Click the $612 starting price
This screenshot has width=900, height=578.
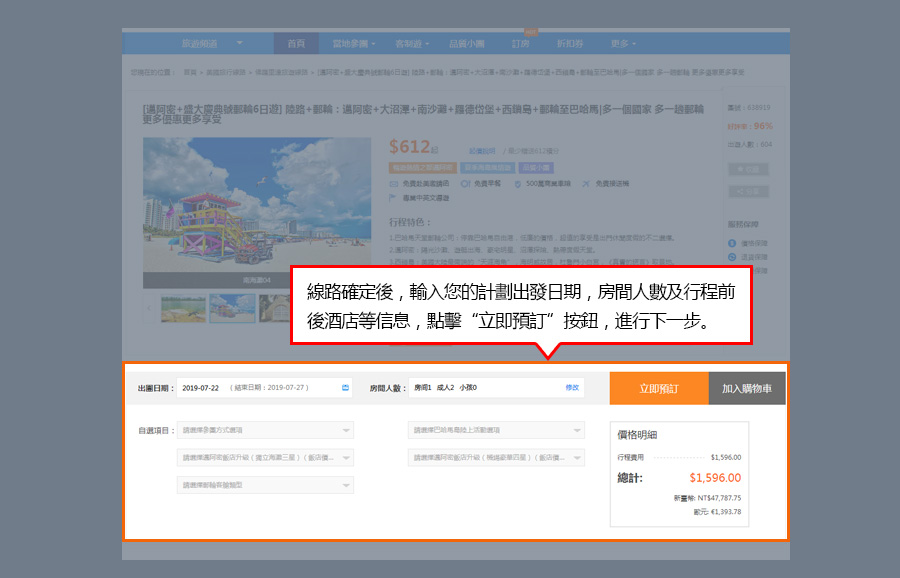pos(409,147)
